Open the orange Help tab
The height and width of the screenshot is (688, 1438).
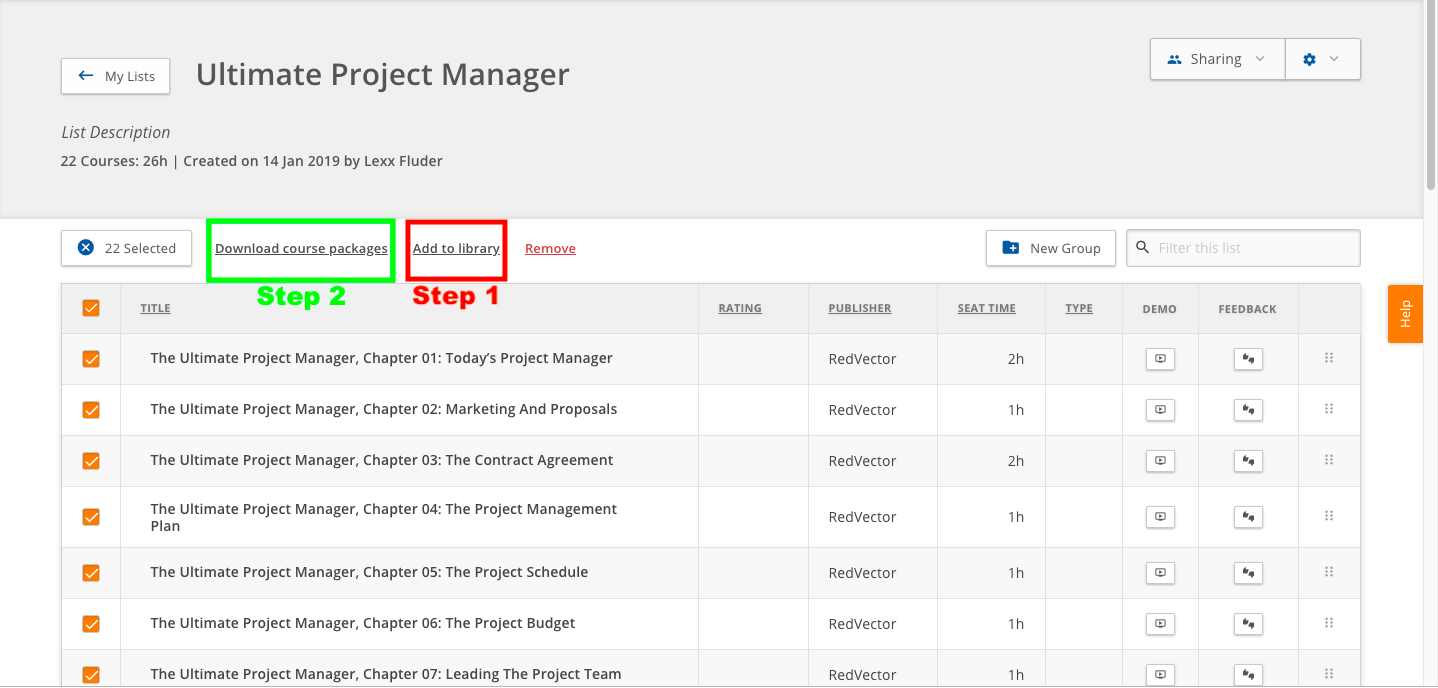(x=1405, y=314)
